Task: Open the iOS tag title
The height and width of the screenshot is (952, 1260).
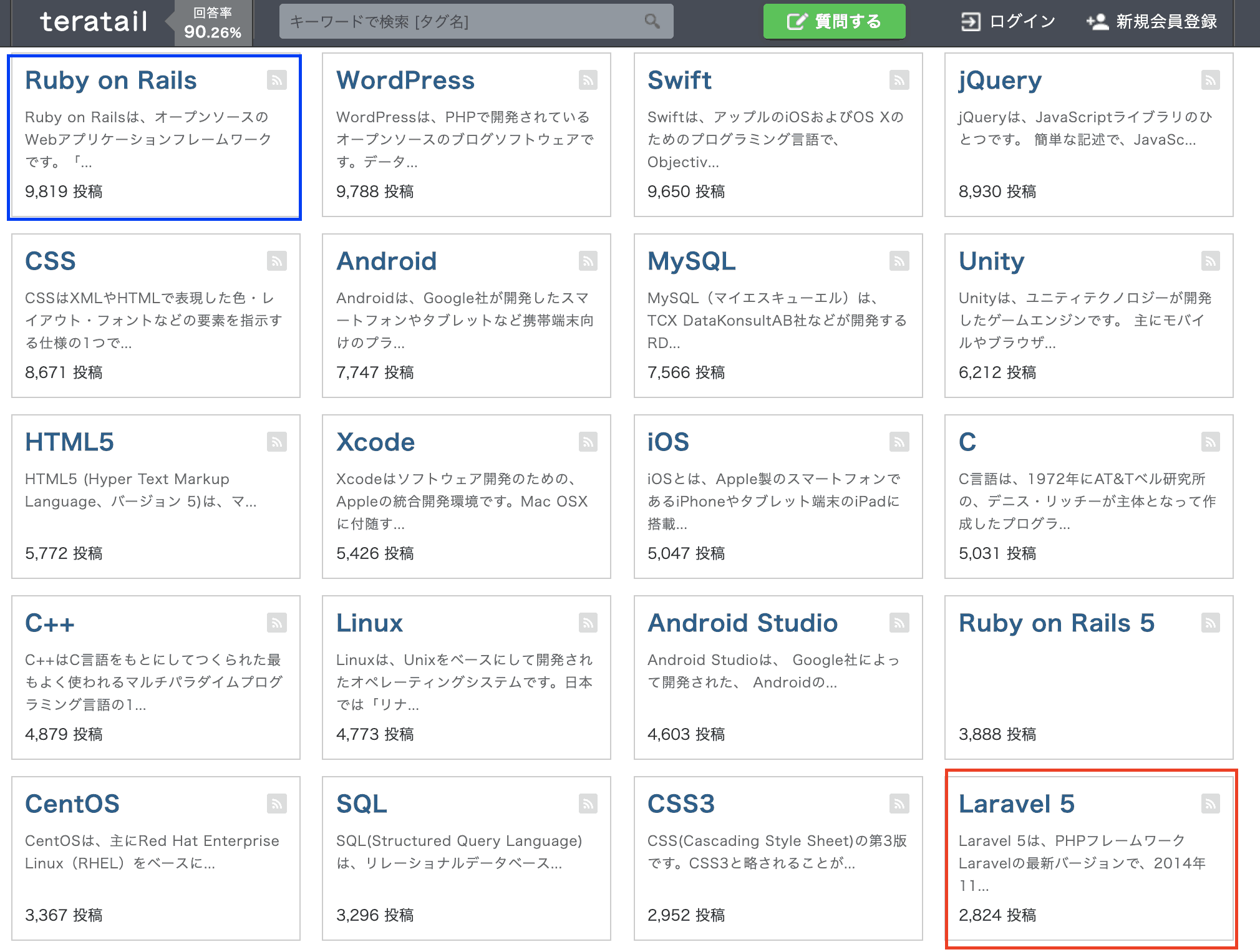Action: [668, 442]
